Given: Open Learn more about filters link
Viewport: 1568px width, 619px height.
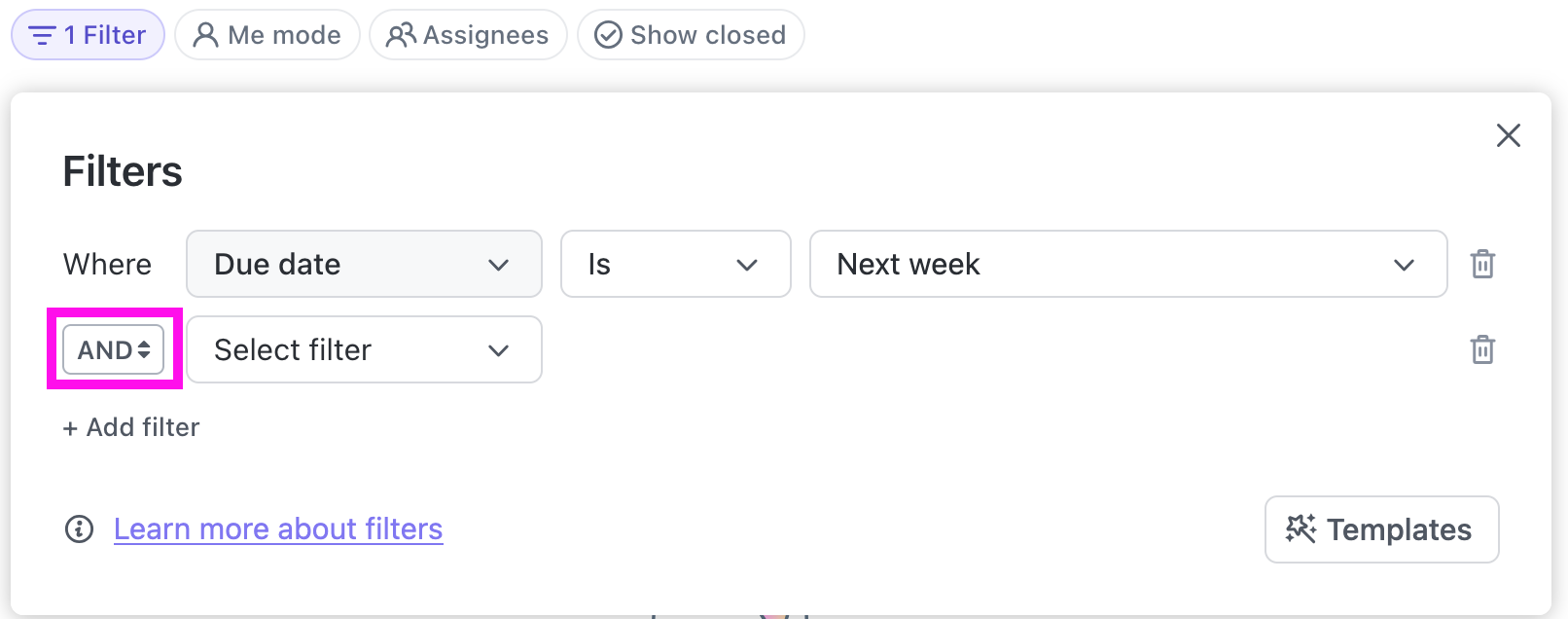Looking at the screenshot, I should tap(278, 528).
